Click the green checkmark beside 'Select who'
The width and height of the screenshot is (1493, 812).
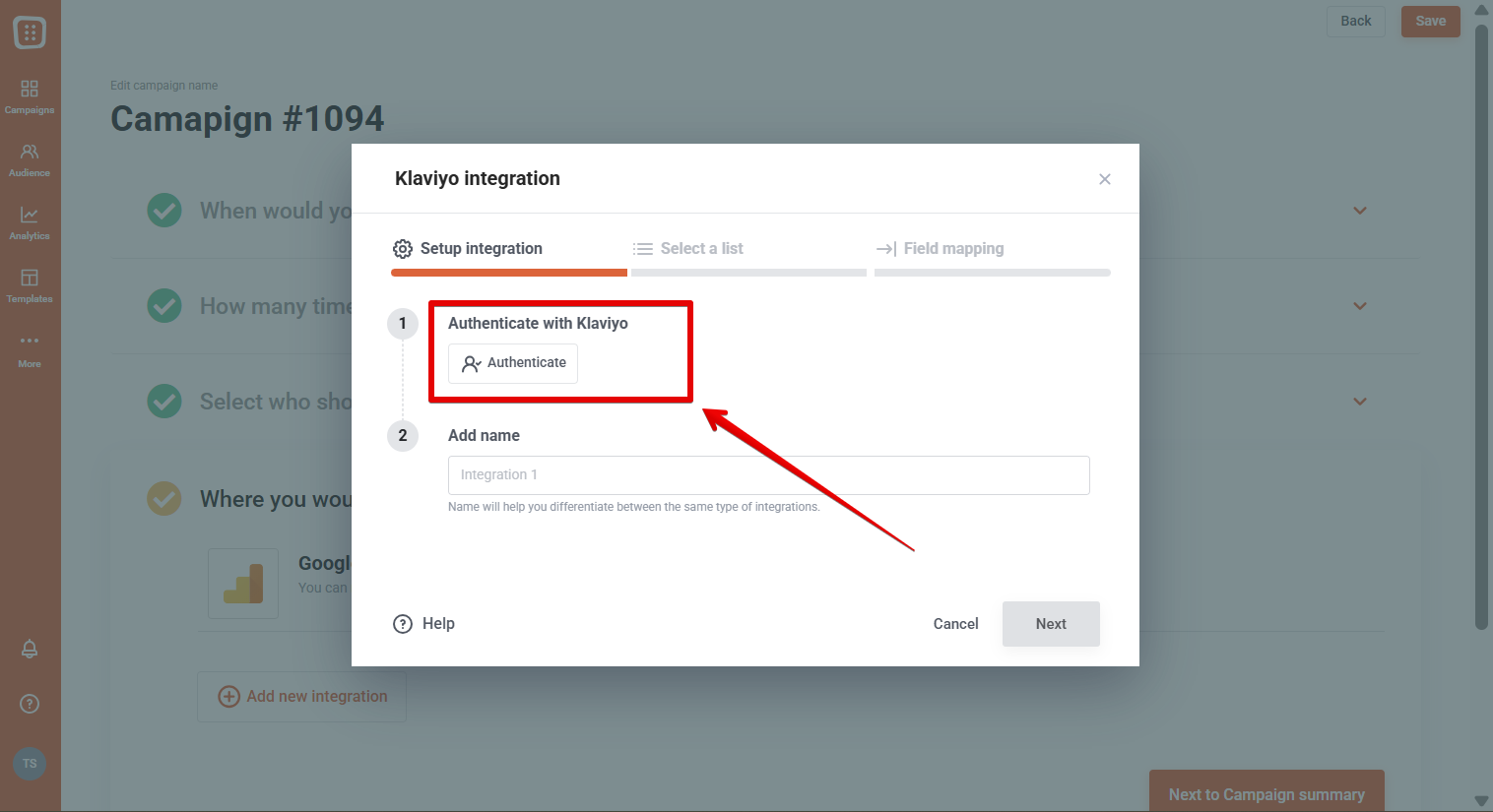(x=164, y=402)
